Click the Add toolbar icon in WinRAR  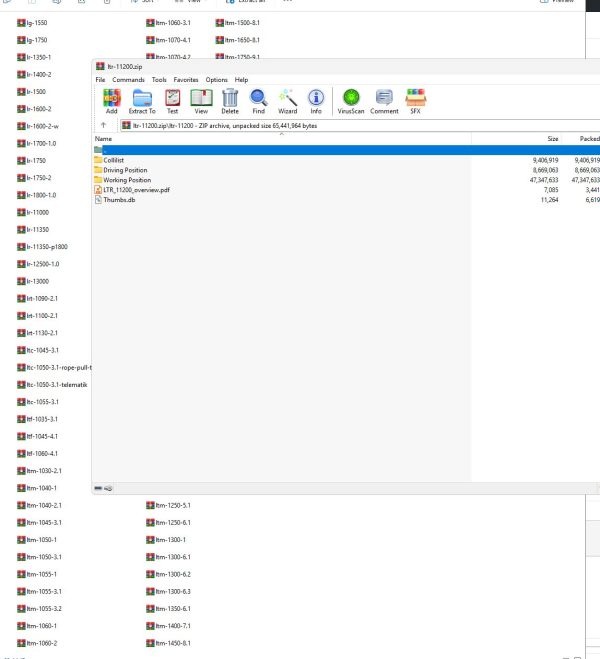112,101
